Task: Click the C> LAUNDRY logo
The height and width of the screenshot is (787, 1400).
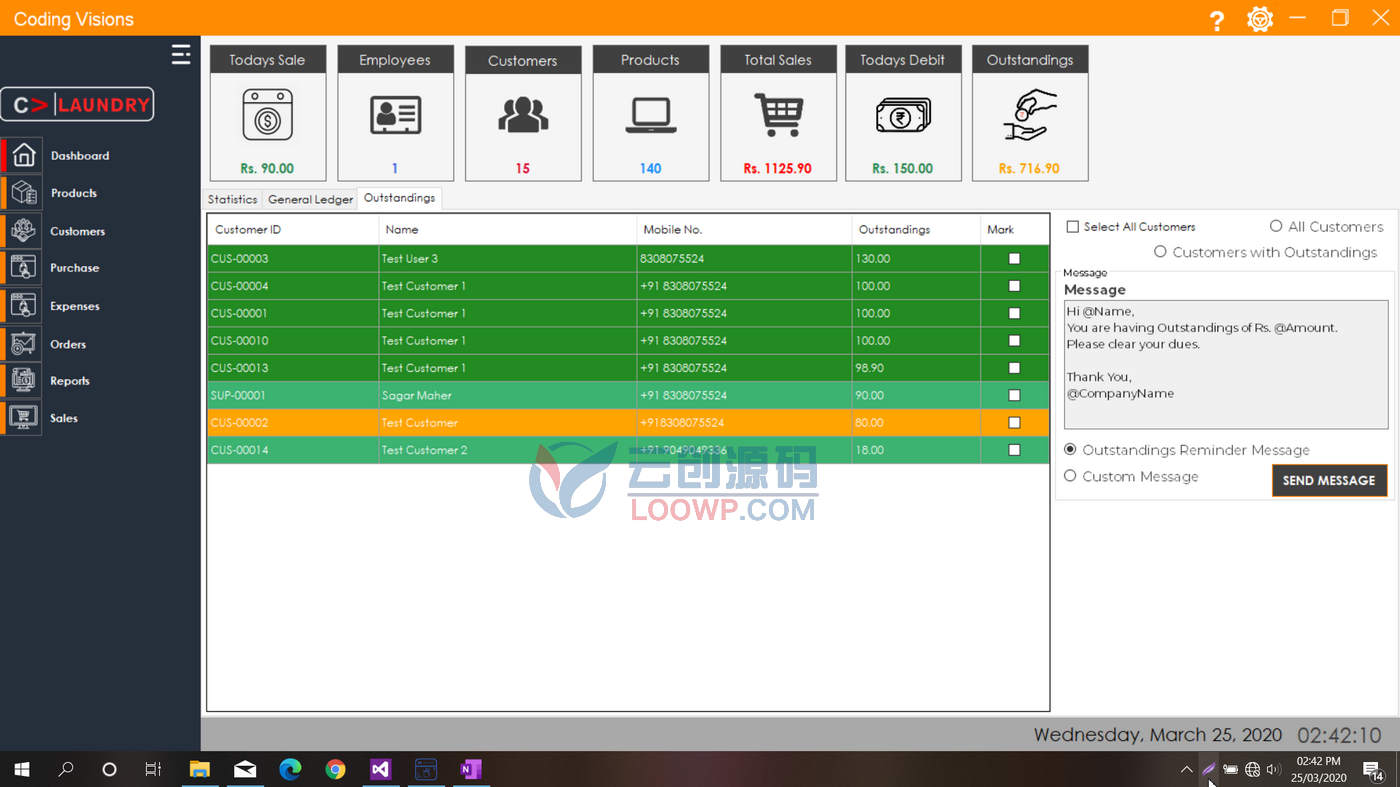Action: coord(77,104)
